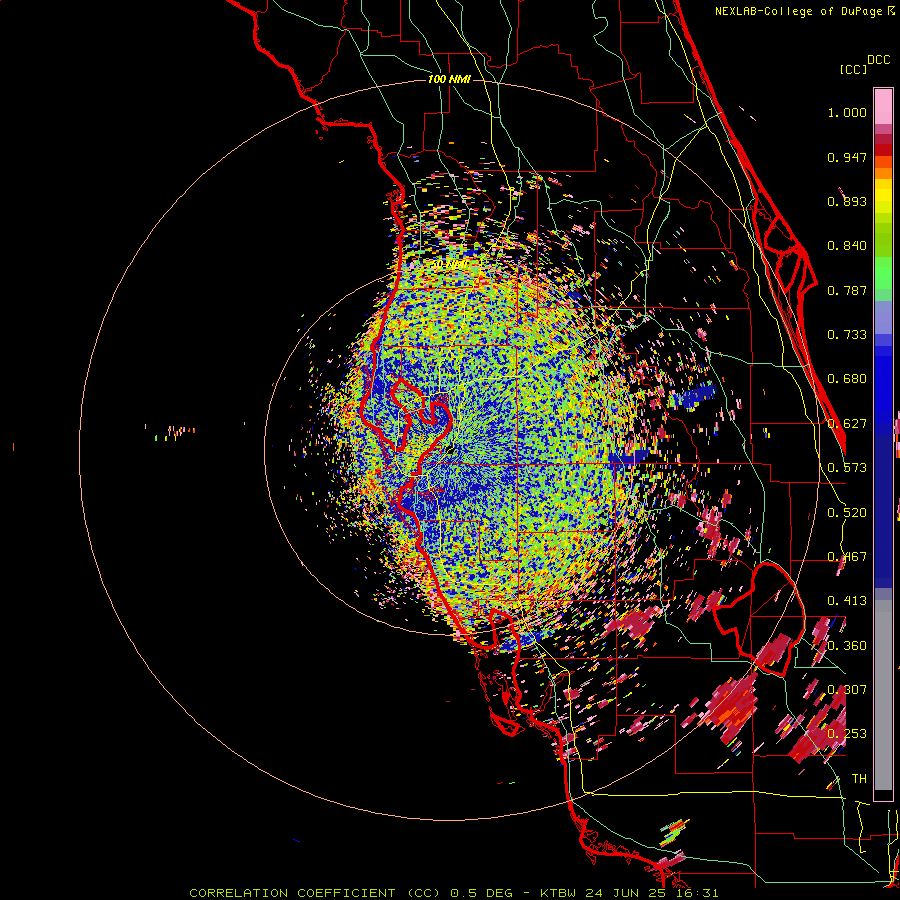Image resolution: width=900 pixels, height=900 pixels.
Task: Click the Correlation Coefficient caption with KTBW timestamp
Action: click(x=453, y=893)
